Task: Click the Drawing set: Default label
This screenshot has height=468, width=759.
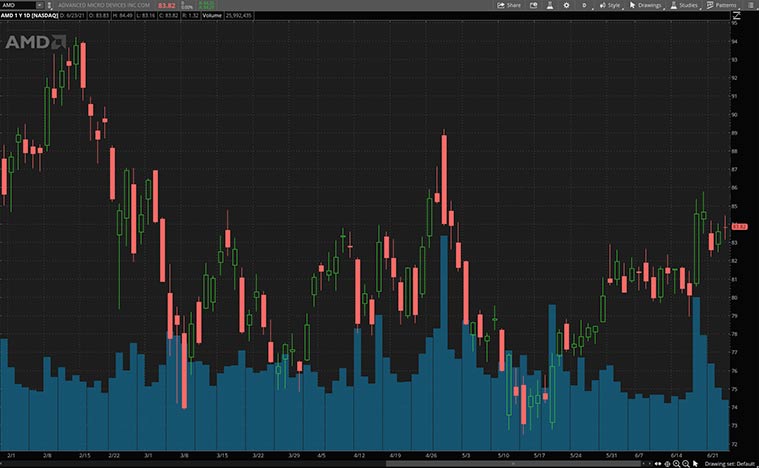Action: coord(730,463)
